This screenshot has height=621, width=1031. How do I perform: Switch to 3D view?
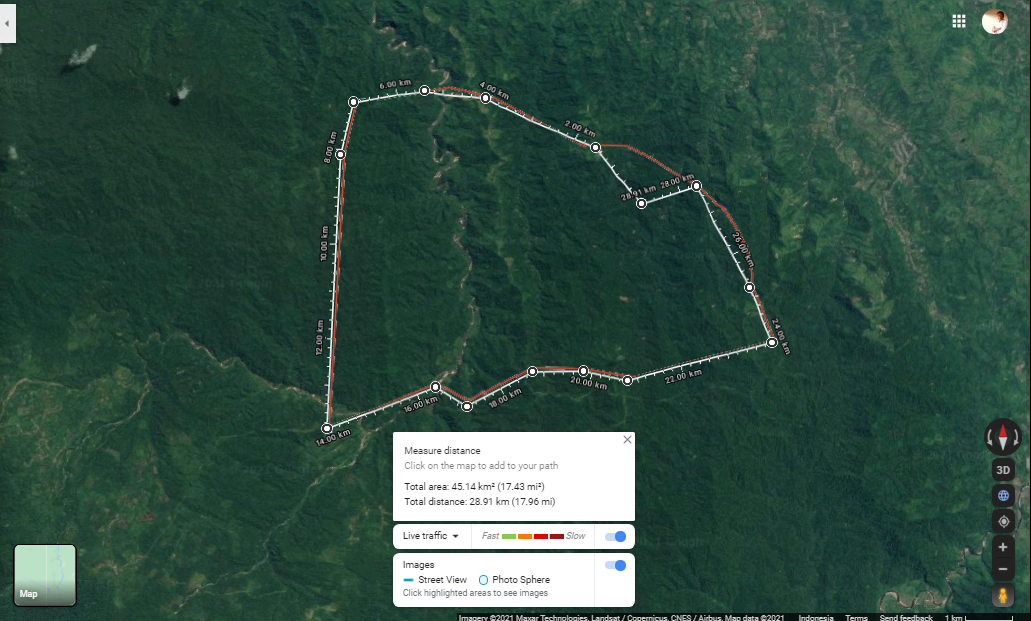(1003, 469)
